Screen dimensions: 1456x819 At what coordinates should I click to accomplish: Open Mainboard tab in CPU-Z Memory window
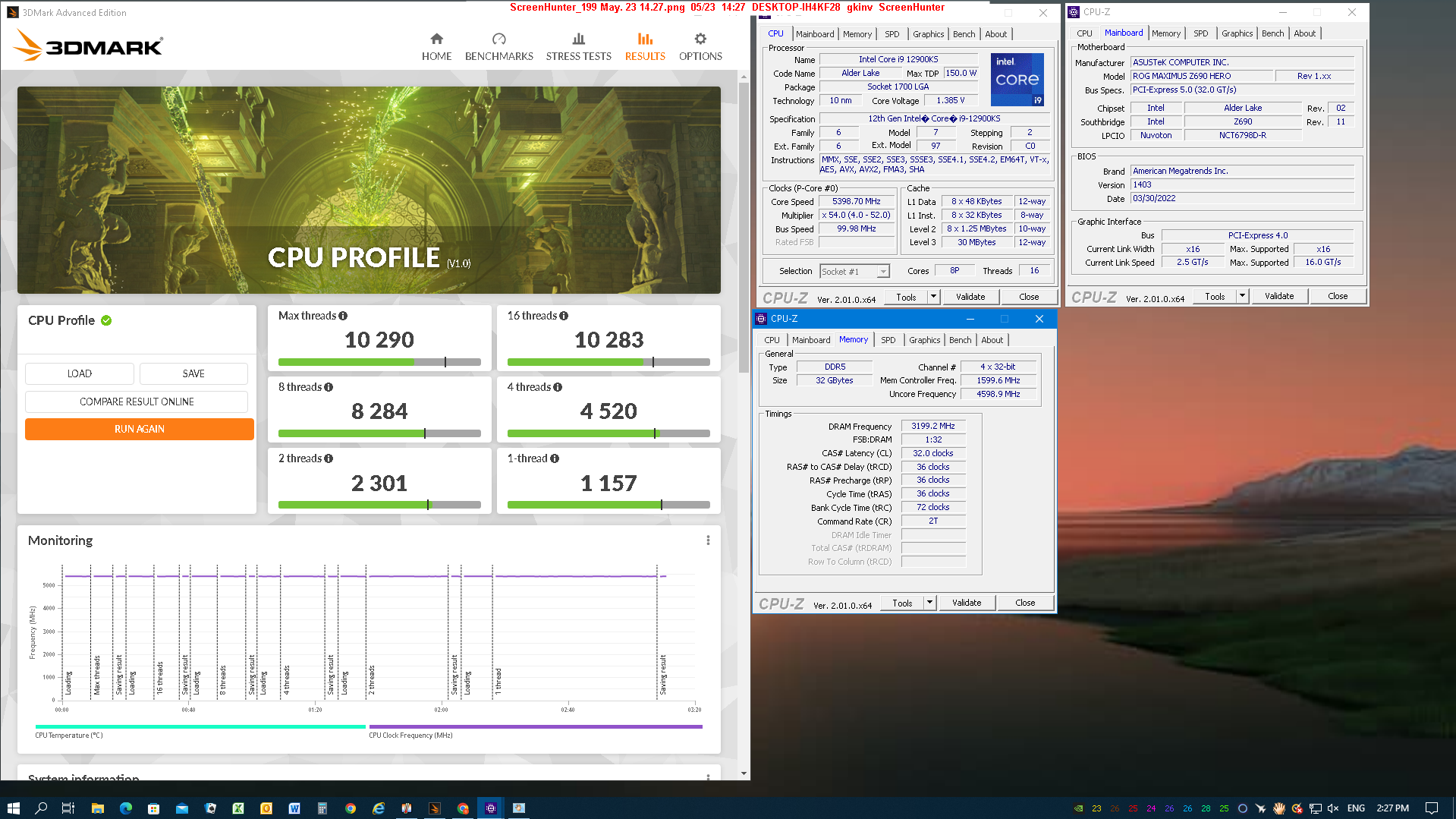(x=811, y=340)
